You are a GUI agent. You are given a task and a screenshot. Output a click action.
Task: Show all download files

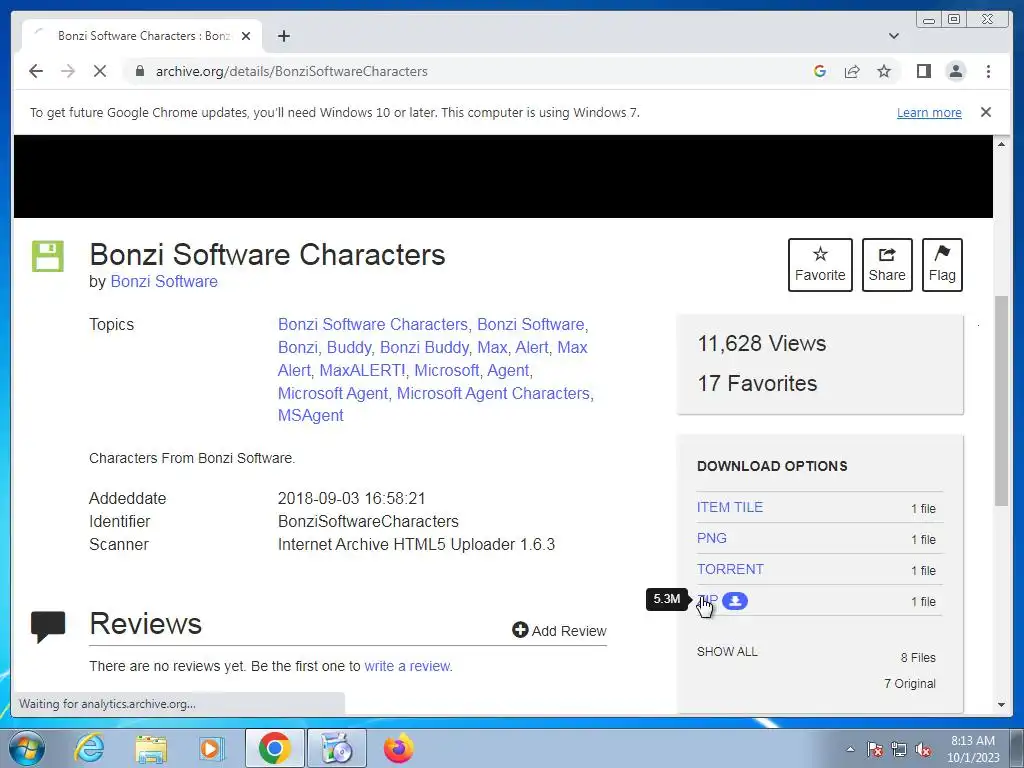(727, 652)
